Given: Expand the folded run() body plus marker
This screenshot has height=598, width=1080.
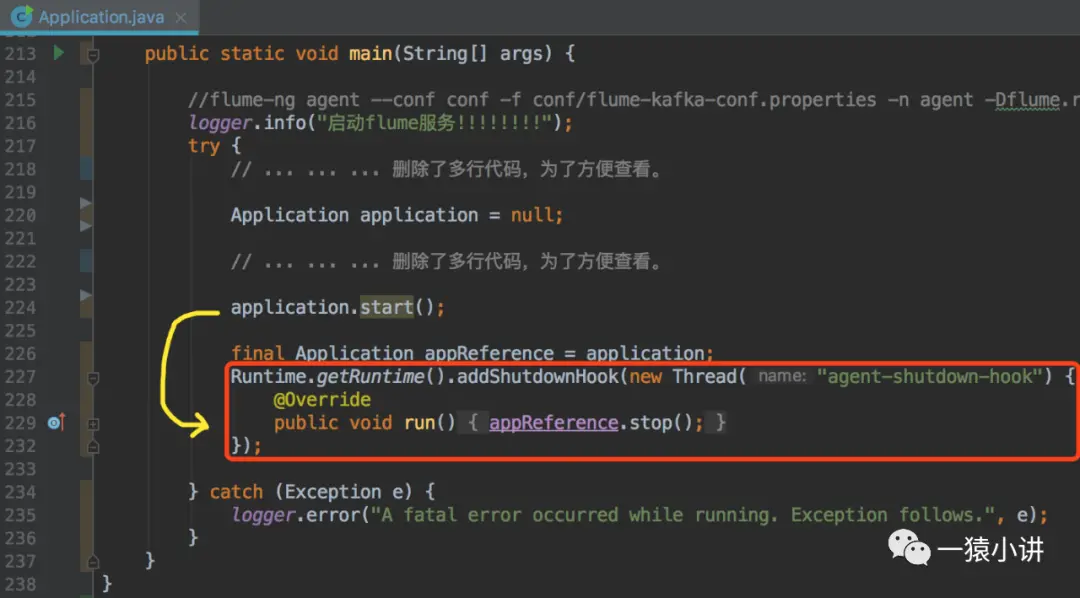Looking at the screenshot, I should [93, 424].
